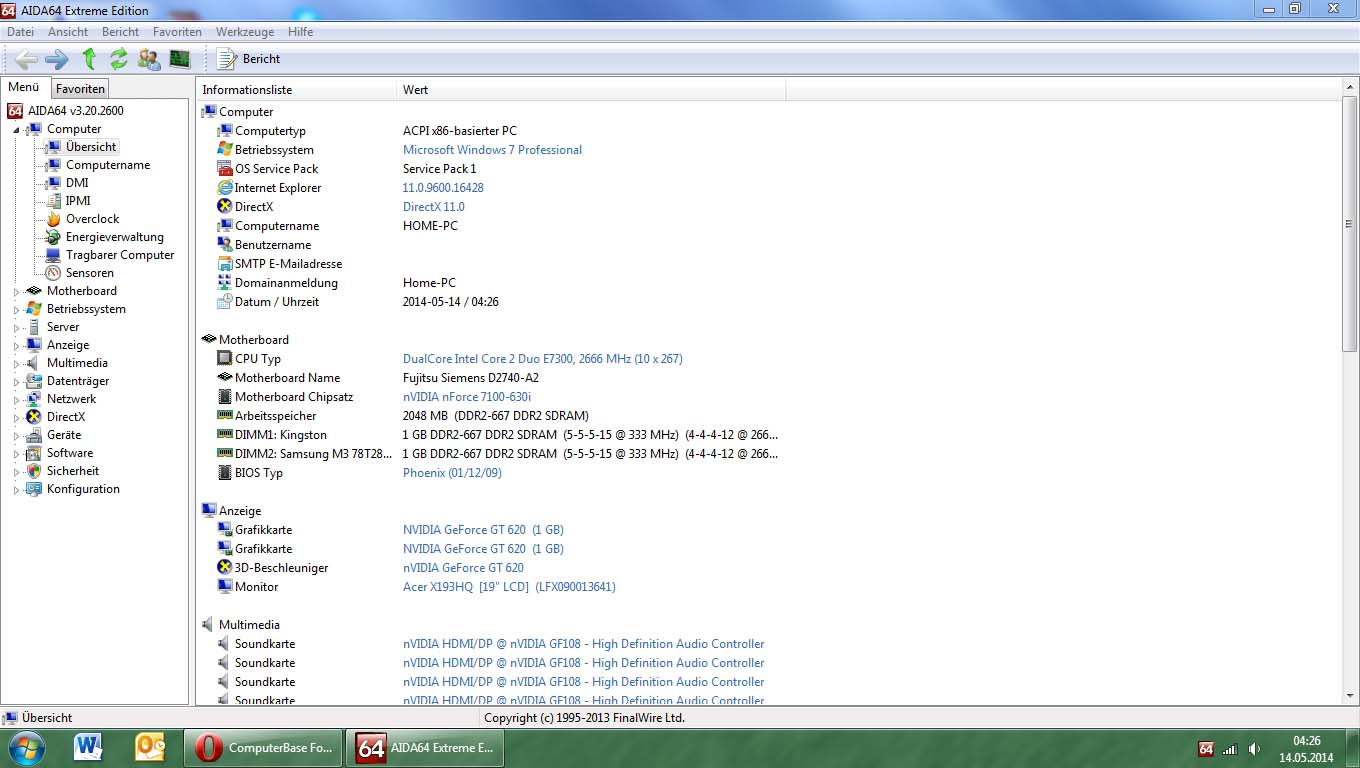Click the vertical scrollbar thumb
The image size is (1360, 768).
pos(1350,224)
